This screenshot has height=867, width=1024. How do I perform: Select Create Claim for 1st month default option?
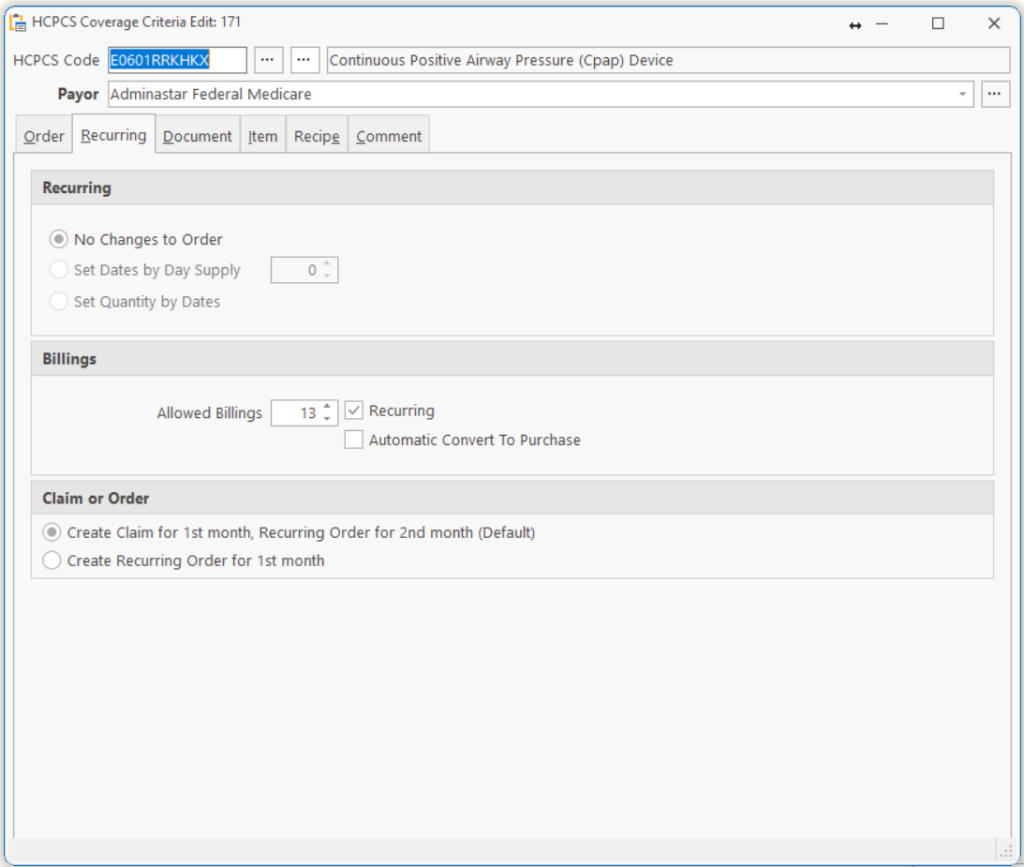pos(52,532)
